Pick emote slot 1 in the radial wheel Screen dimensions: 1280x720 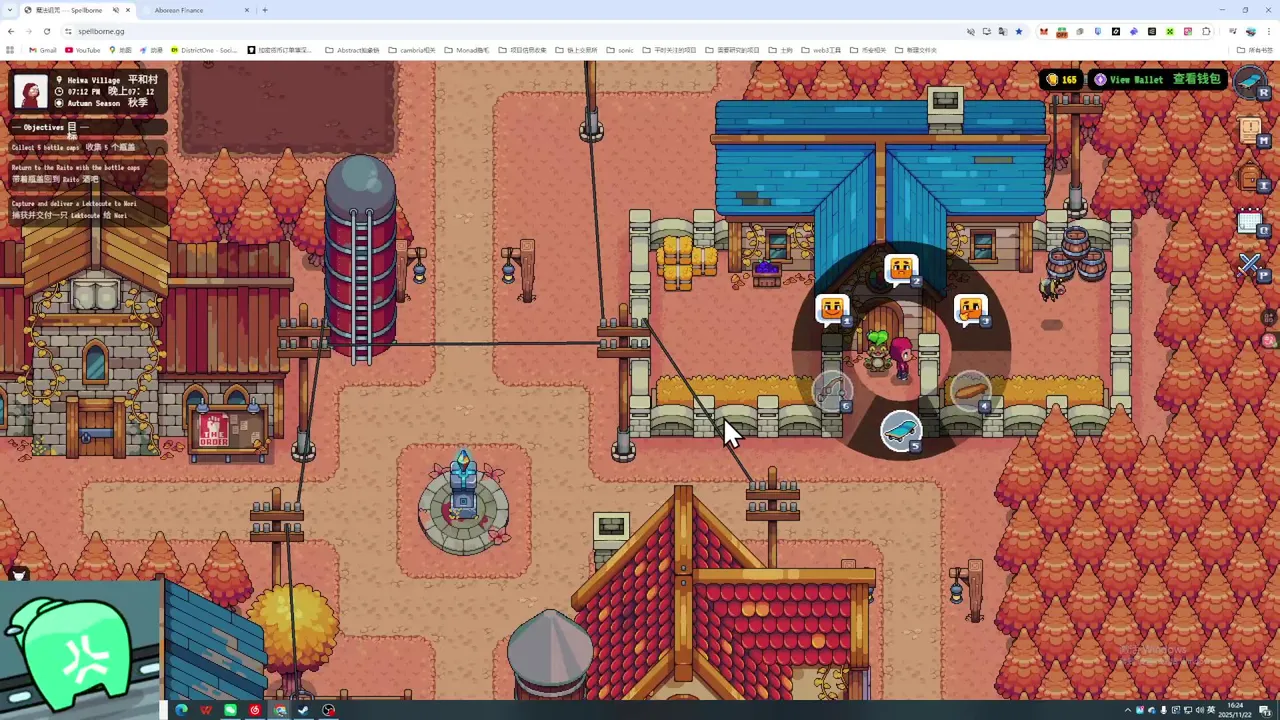coord(832,309)
